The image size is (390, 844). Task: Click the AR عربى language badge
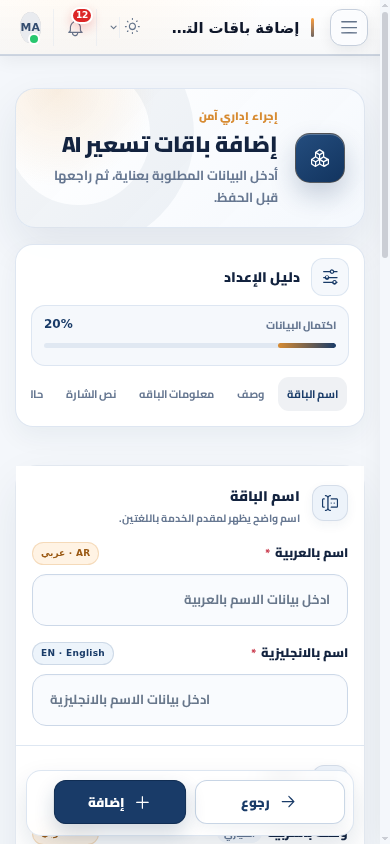[x=66, y=553]
